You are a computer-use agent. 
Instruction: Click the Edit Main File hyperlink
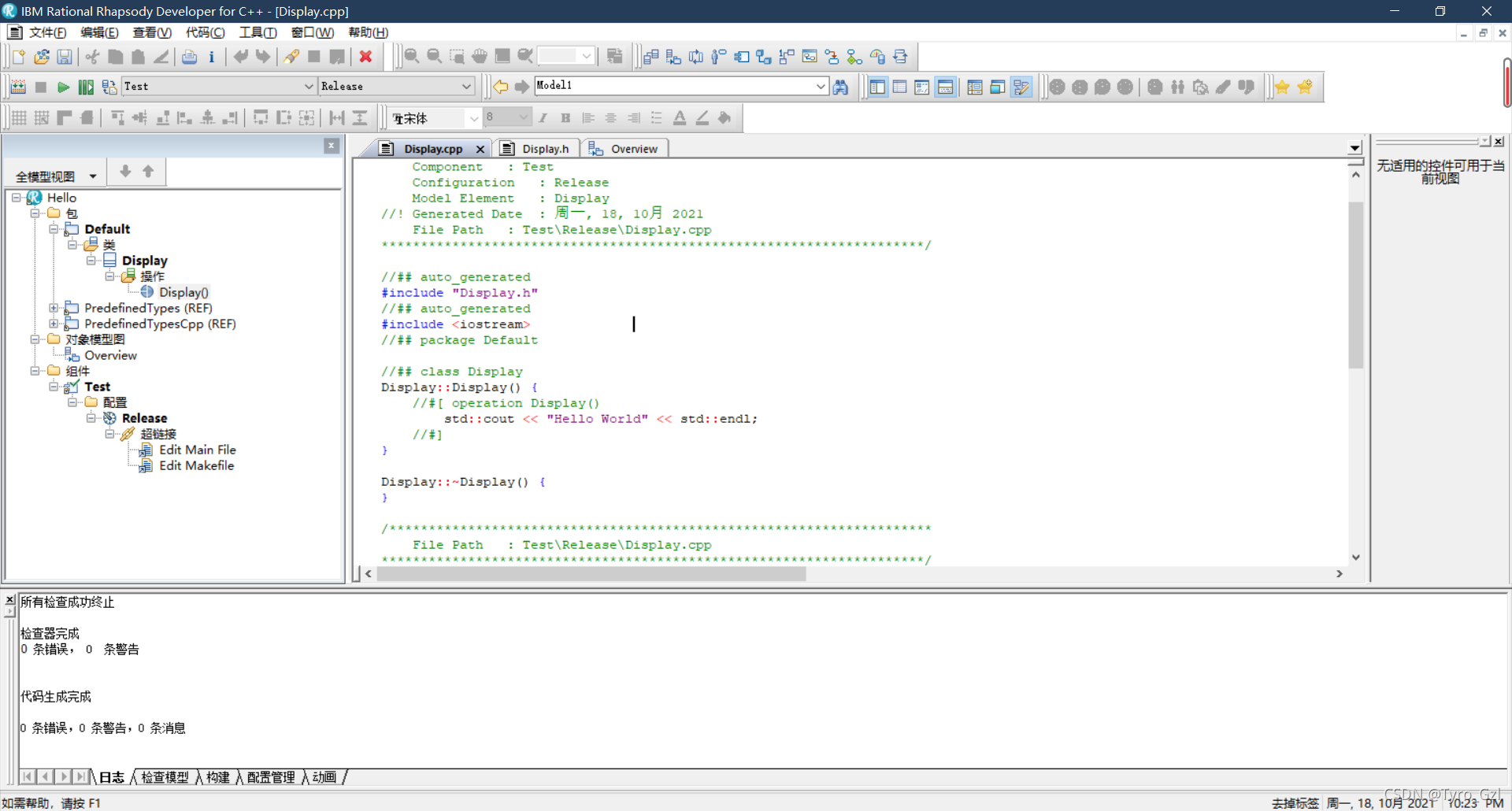click(197, 450)
